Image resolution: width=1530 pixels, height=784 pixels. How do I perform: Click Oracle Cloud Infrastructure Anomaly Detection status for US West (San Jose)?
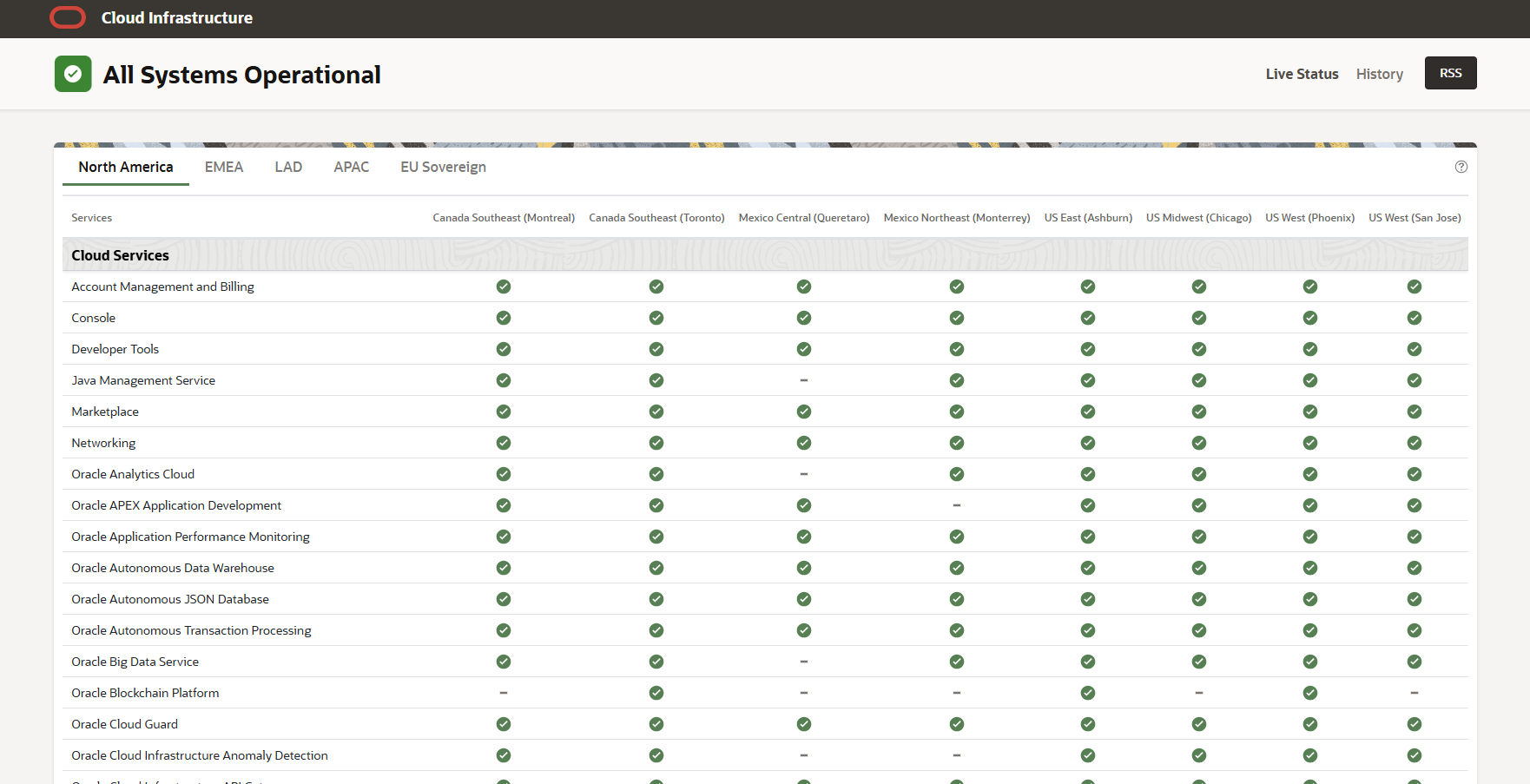(x=1415, y=755)
